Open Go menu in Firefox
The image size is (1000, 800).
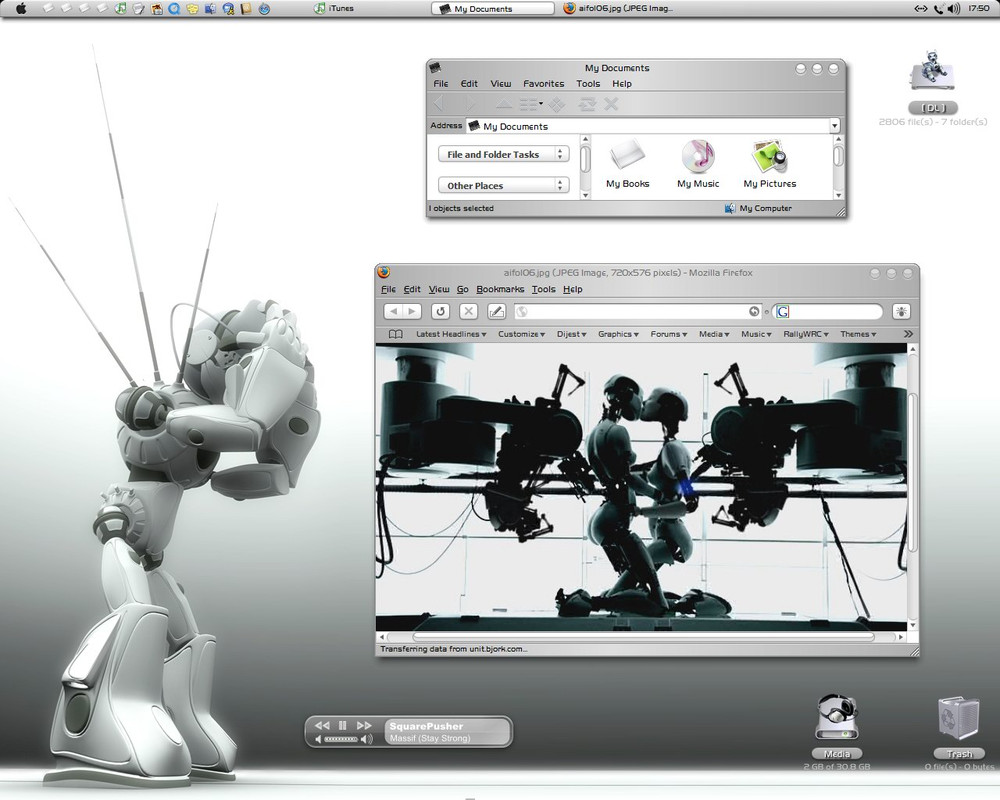coord(462,289)
